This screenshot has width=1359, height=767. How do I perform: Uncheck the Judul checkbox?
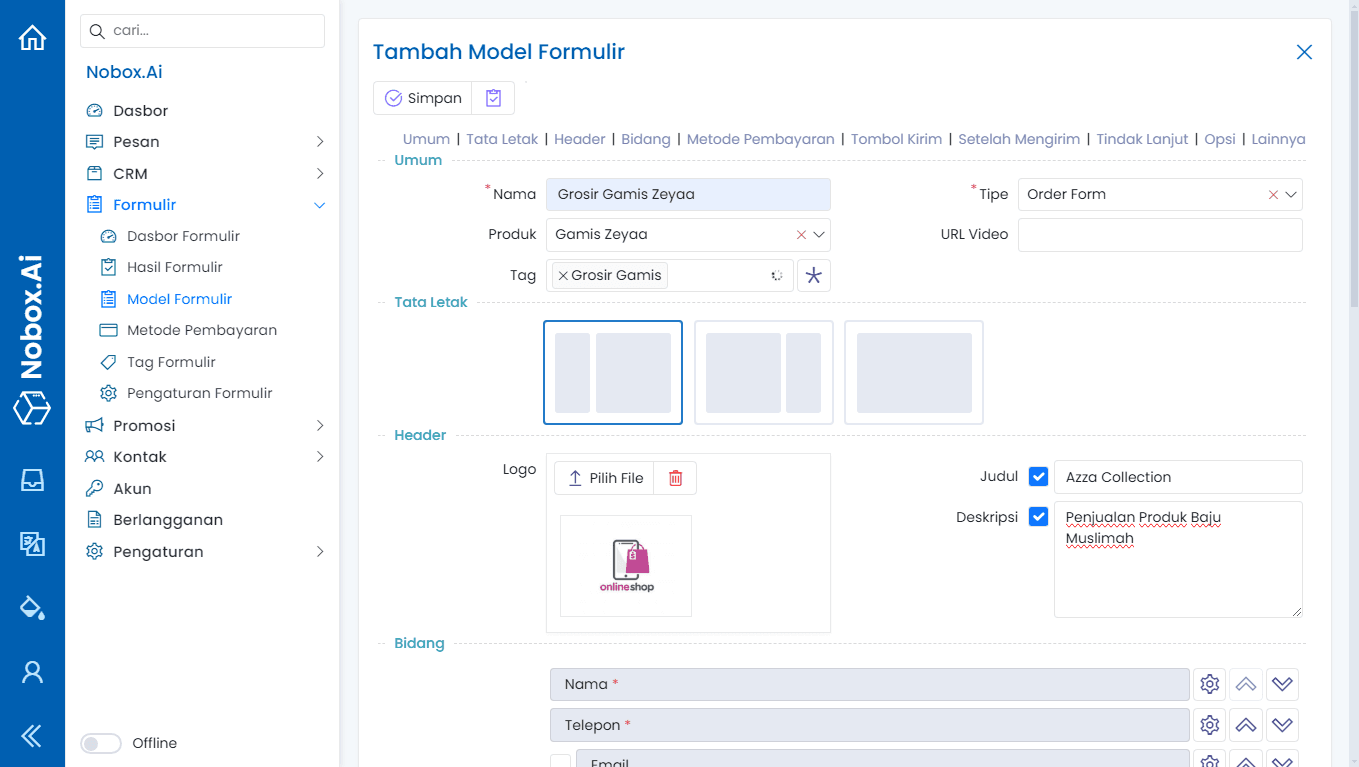pyautogui.click(x=1038, y=476)
